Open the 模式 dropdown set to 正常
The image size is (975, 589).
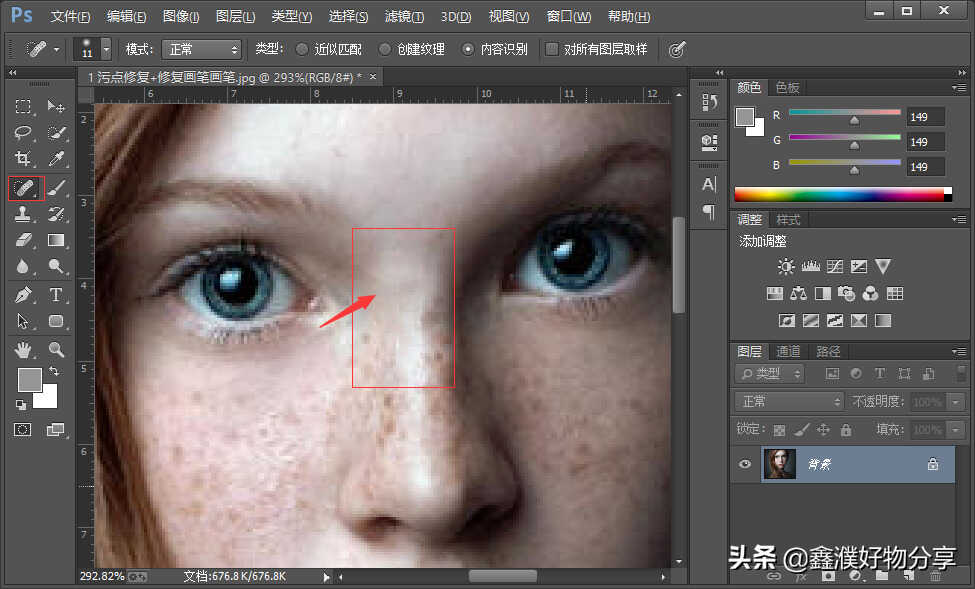(201, 49)
